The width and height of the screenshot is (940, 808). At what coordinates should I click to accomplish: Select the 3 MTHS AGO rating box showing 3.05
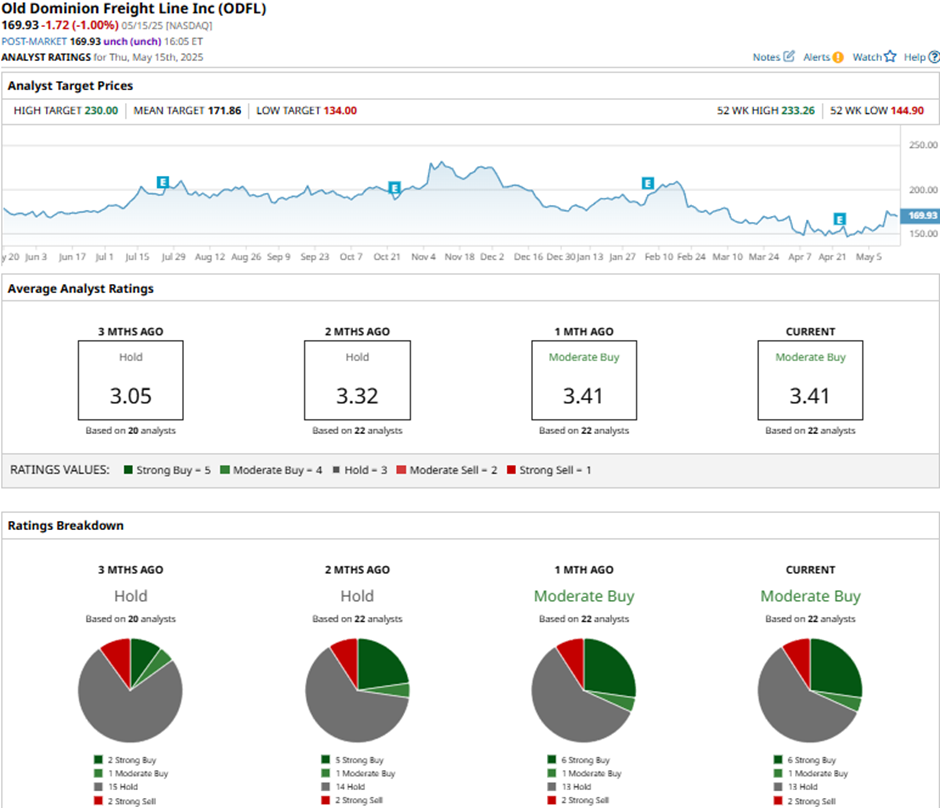[x=130, y=380]
